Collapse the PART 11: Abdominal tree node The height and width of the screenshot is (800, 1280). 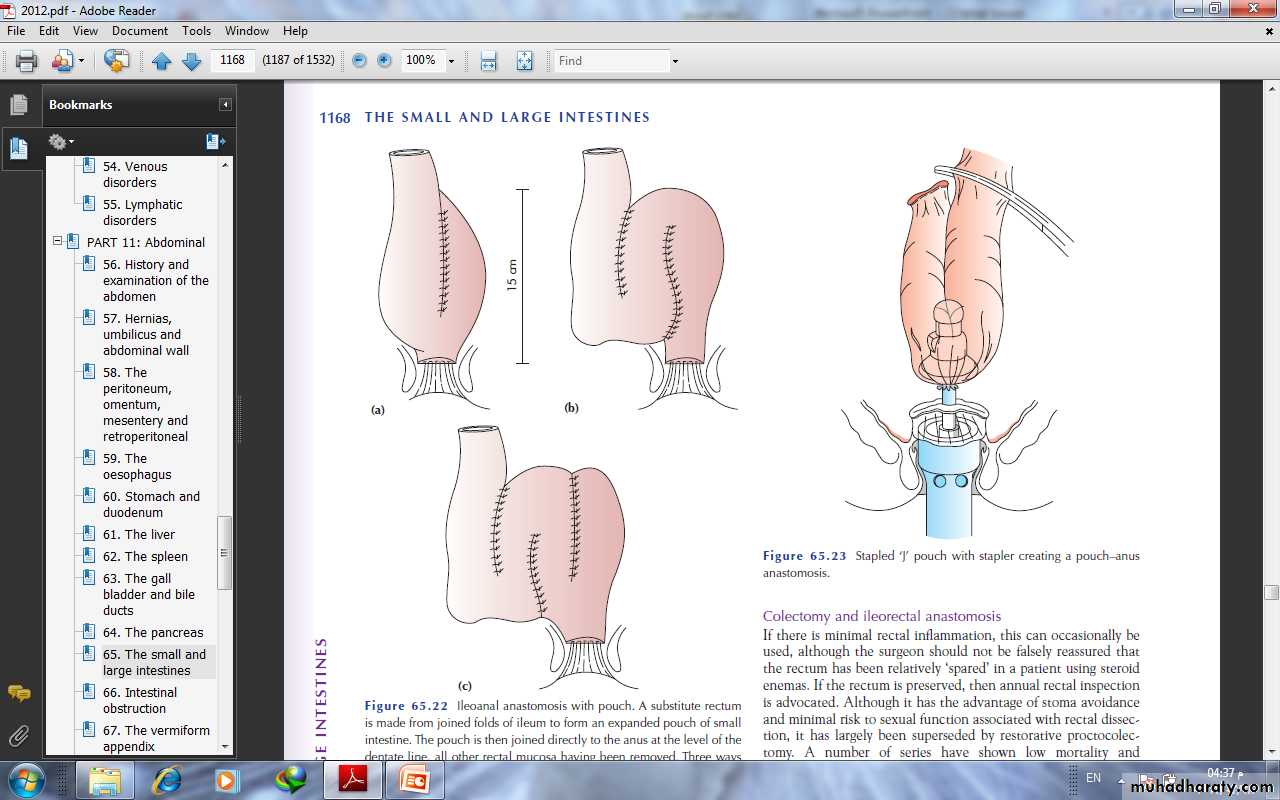pyautogui.click(x=58, y=242)
